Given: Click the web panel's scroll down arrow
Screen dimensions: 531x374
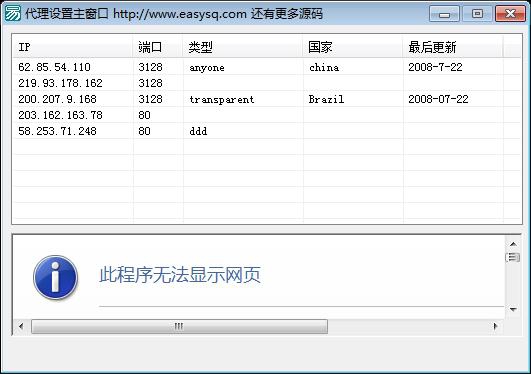Looking at the screenshot, I should pyautogui.click(x=513, y=309).
